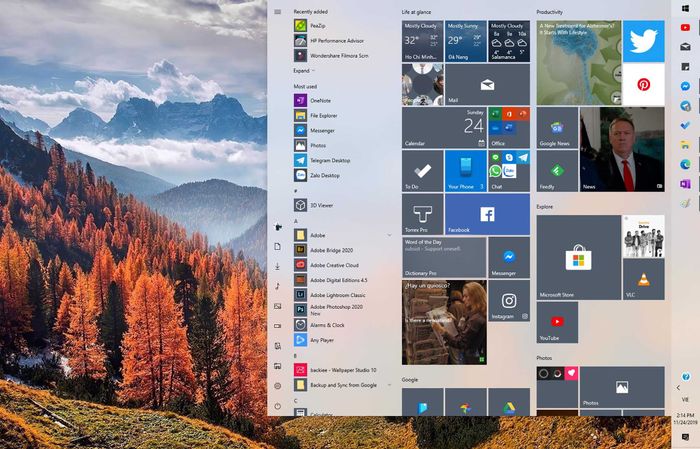The width and height of the screenshot is (700, 449).
Task: Open the Your Phone tile
Action: pyautogui.click(x=466, y=171)
